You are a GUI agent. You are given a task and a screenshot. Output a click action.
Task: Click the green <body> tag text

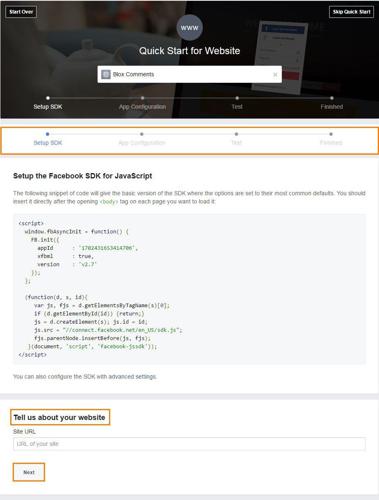click(109, 202)
